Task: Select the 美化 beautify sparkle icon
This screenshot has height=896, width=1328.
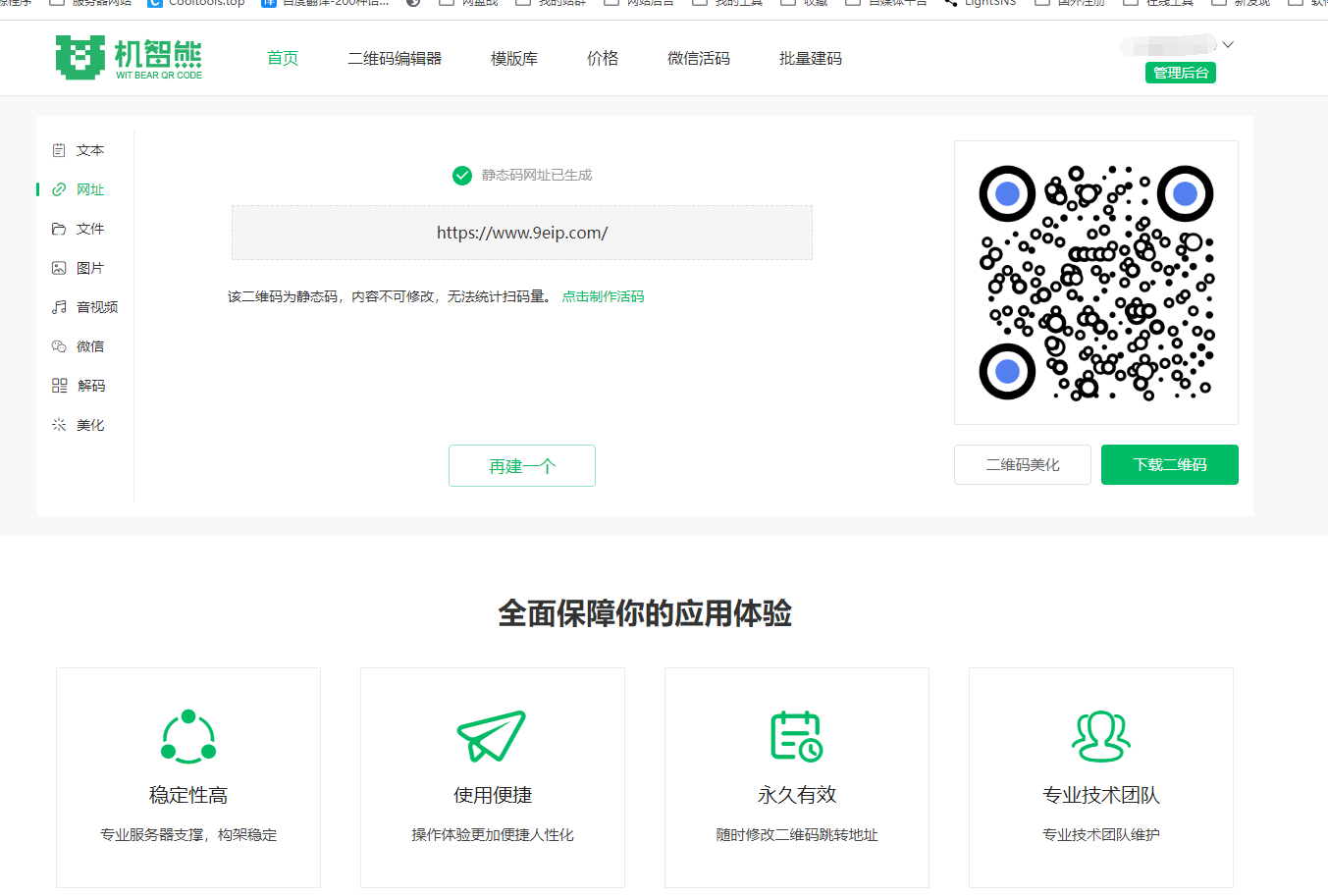Action: 59,425
